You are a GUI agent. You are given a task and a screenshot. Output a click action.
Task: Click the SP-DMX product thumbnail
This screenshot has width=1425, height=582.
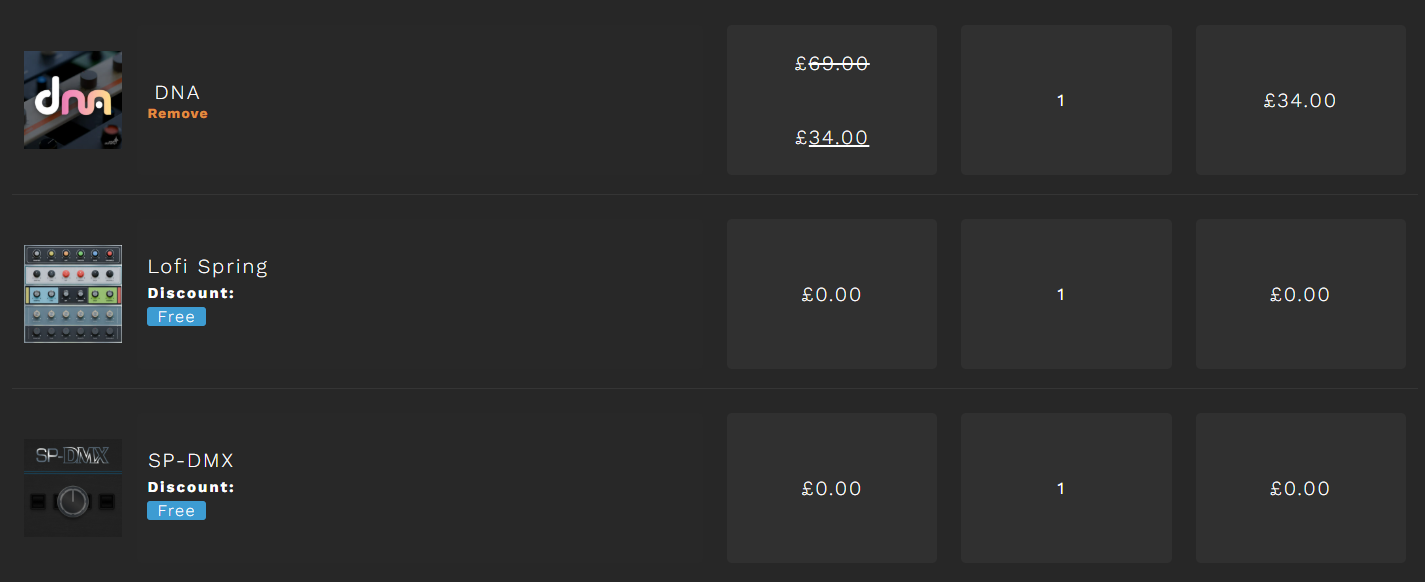pos(73,488)
